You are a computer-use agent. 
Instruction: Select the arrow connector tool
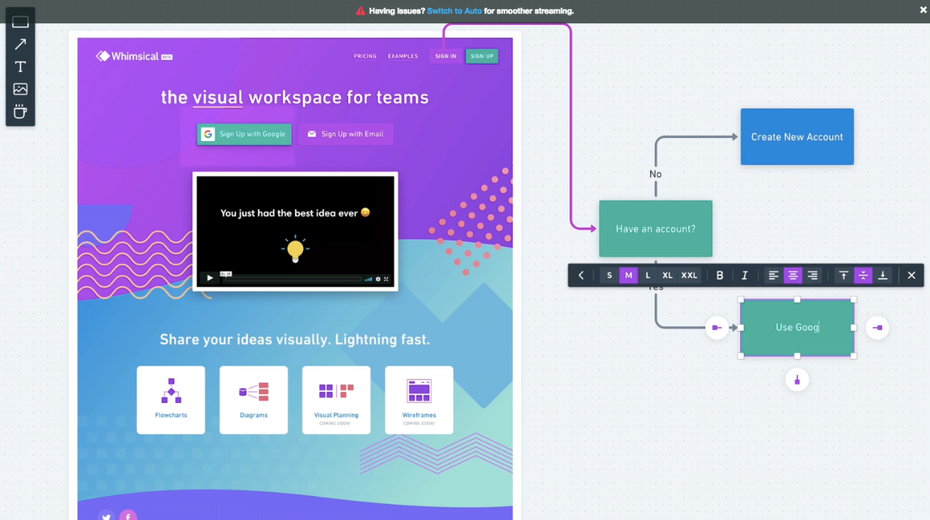[x=20, y=44]
